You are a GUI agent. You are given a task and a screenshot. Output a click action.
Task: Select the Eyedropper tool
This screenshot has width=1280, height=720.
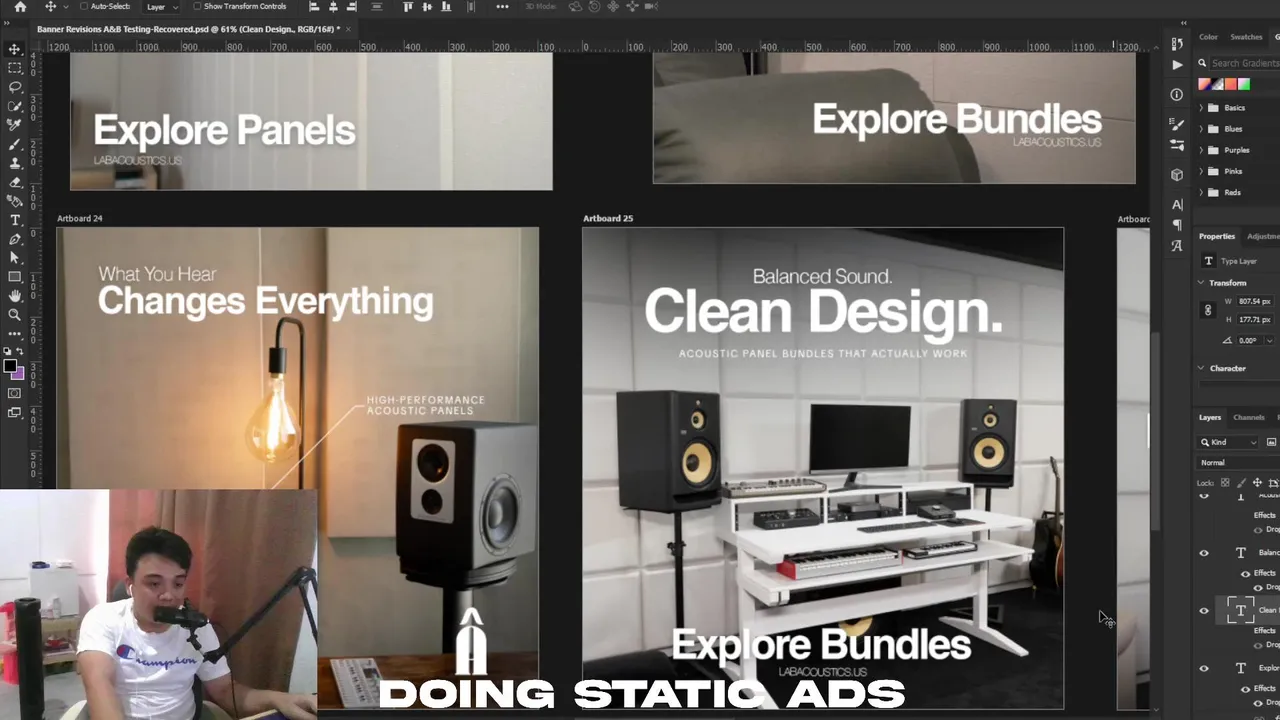(x=15, y=125)
